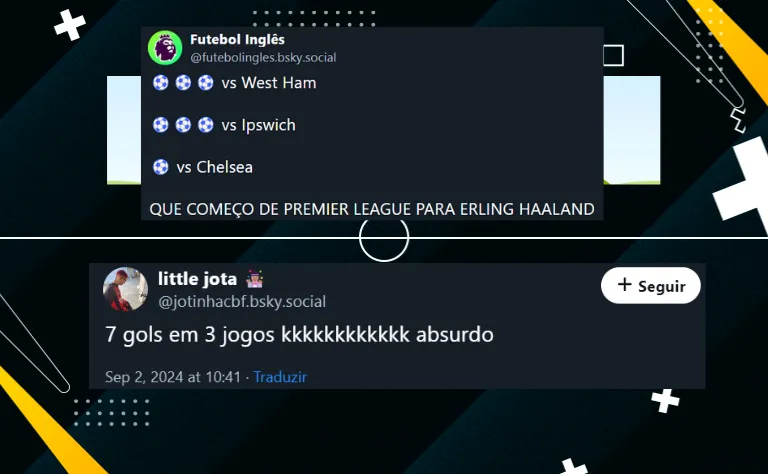
Task: Click the 7 gols em 3 jogos post text
Action: [299, 335]
